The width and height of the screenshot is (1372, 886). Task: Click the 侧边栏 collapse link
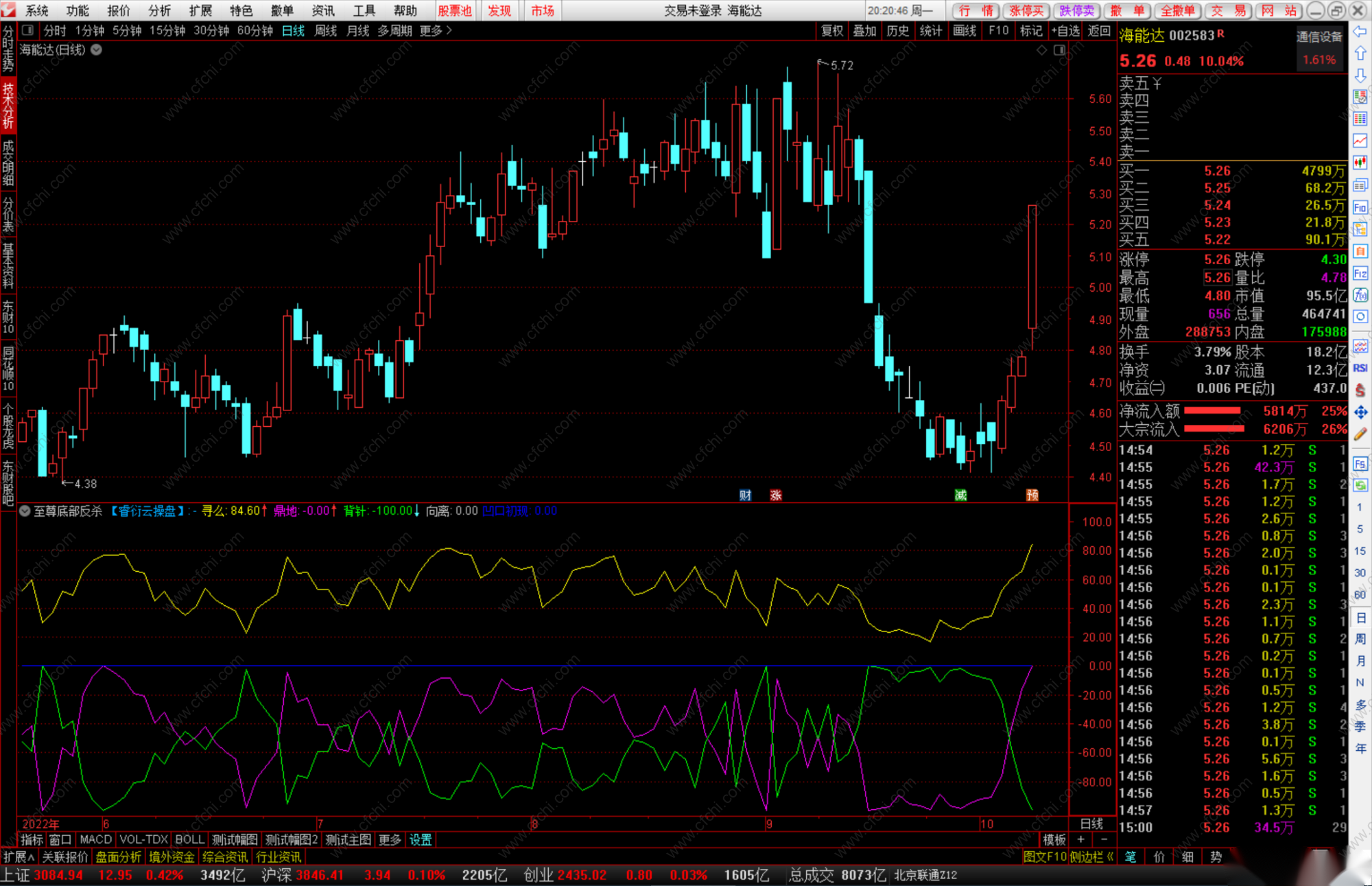[x=1091, y=857]
